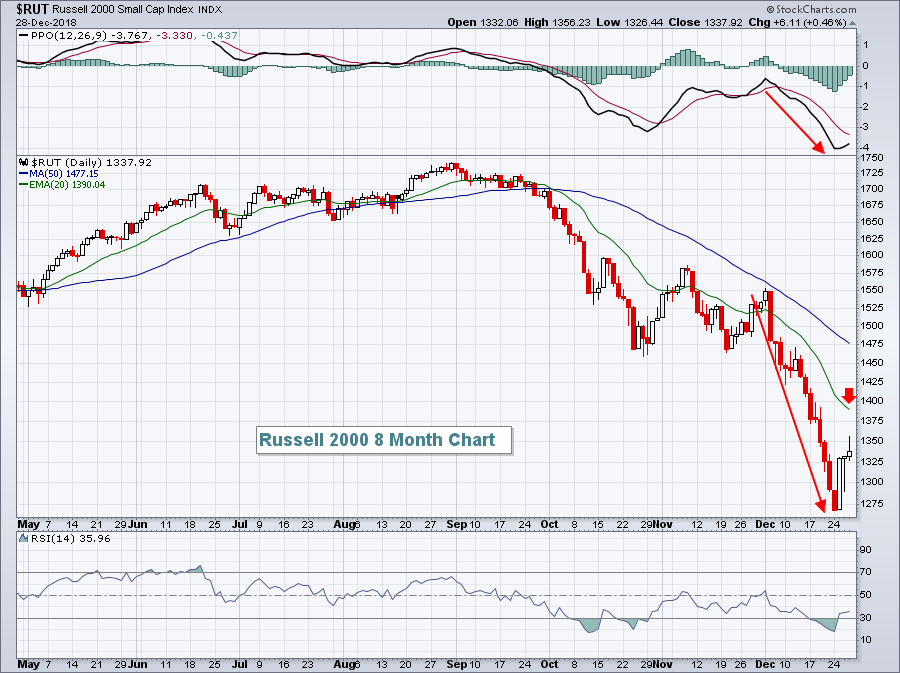
Task: Click the 1750 price axis label
Action: point(872,158)
